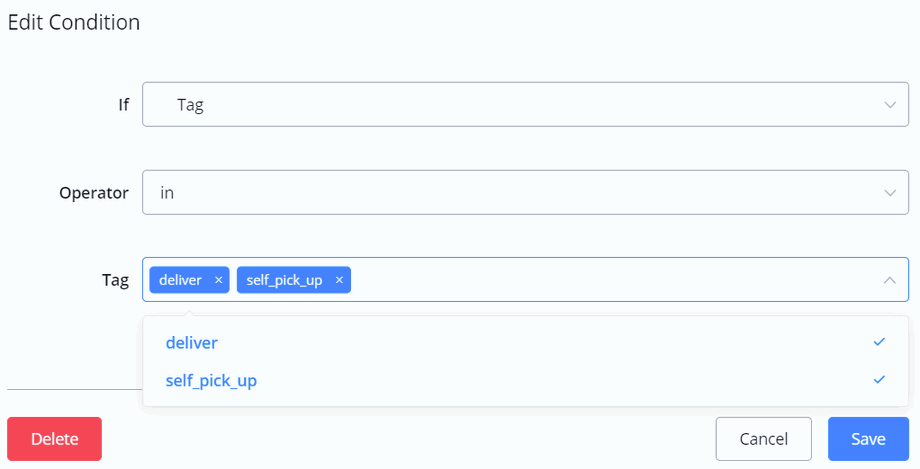The height and width of the screenshot is (469, 920).
Task: Collapse the Tag list using up chevron
Action: coord(889,281)
